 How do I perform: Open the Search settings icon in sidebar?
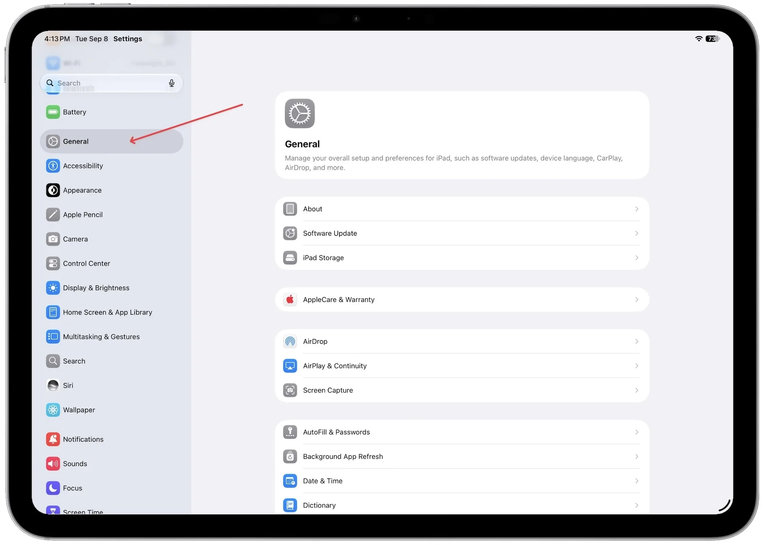(53, 361)
